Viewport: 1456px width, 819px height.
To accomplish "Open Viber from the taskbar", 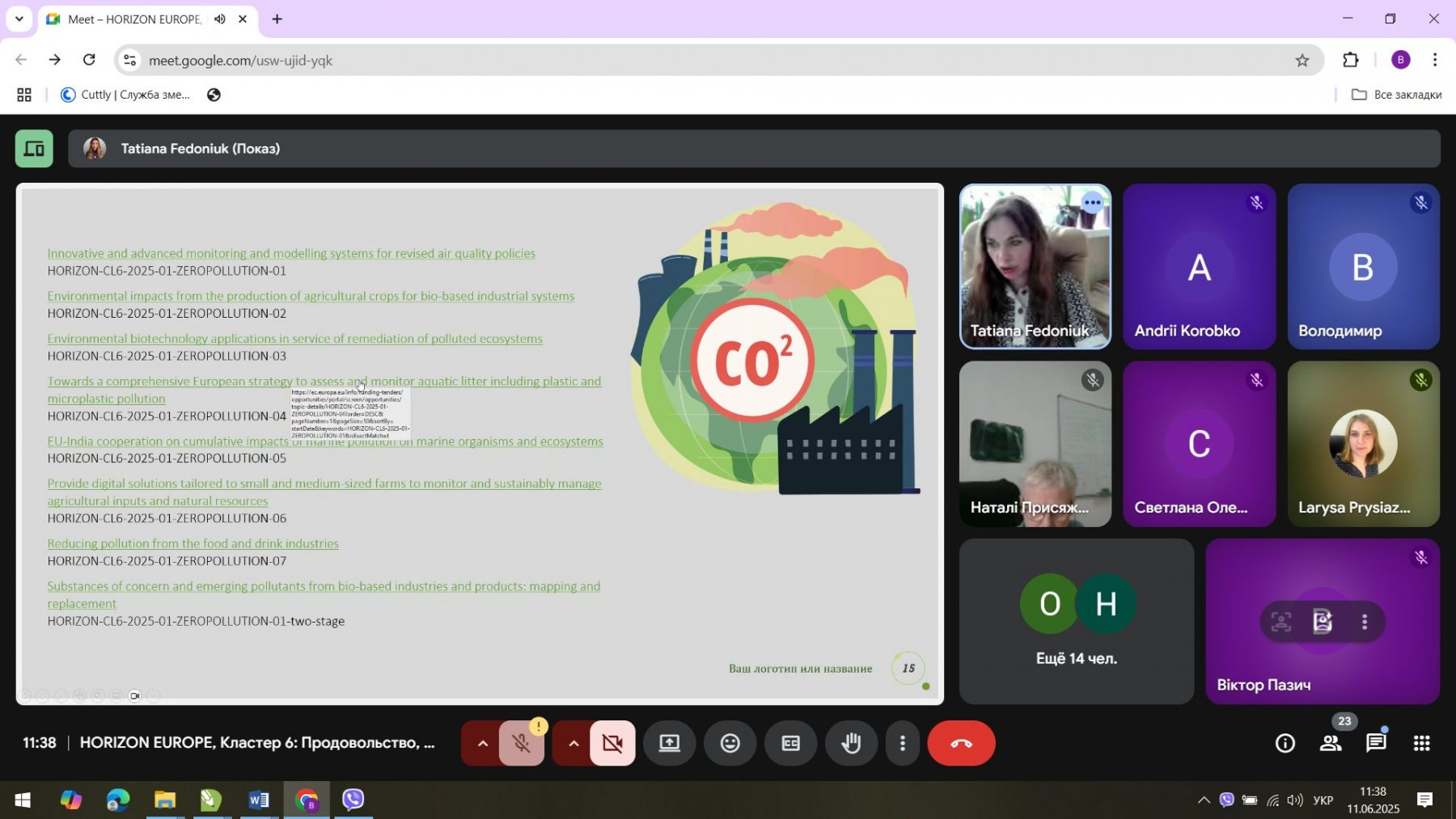I will pyautogui.click(x=353, y=800).
